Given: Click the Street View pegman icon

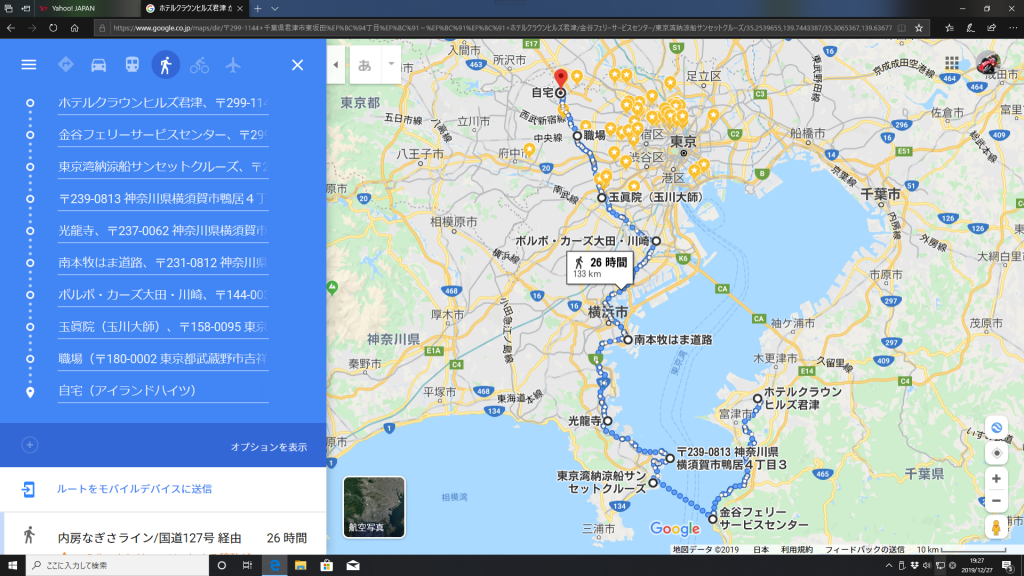Looking at the screenshot, I should (x=996, y=527).
